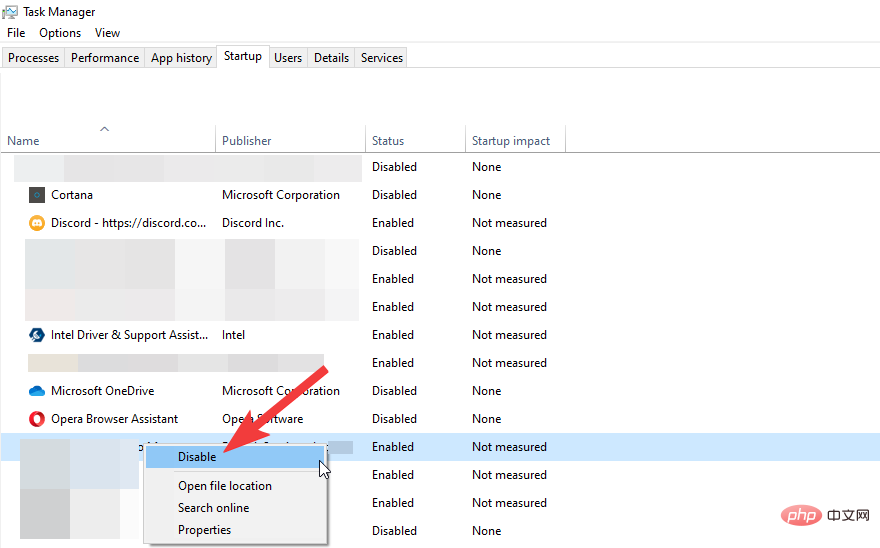Screen dimensions: 880x548
Task: Select Intel Driver & Support Assist... entry
Action: pyautogui.click(x=130, y=335)
